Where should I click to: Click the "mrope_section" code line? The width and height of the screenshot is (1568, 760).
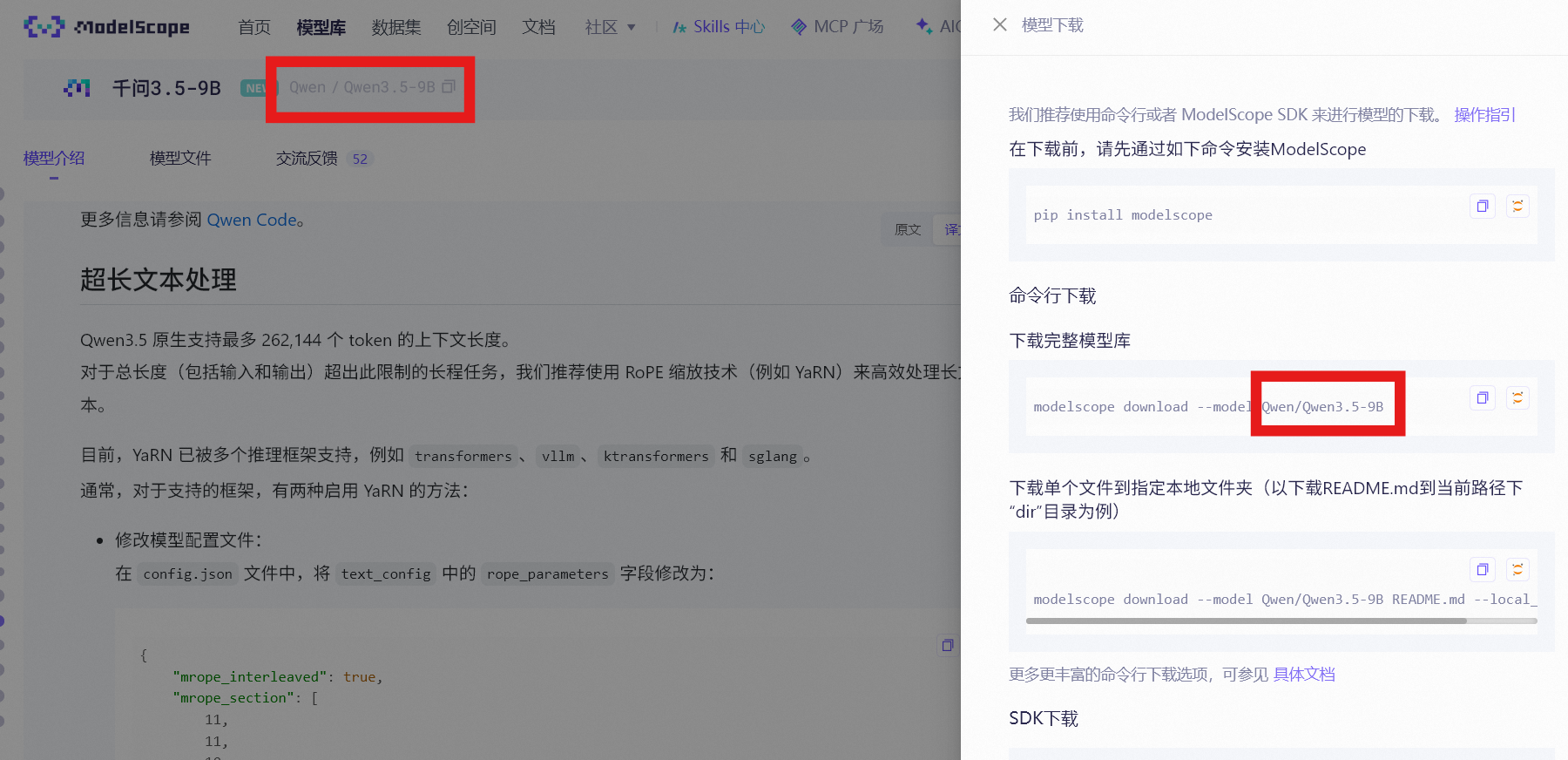pos(246,698)
